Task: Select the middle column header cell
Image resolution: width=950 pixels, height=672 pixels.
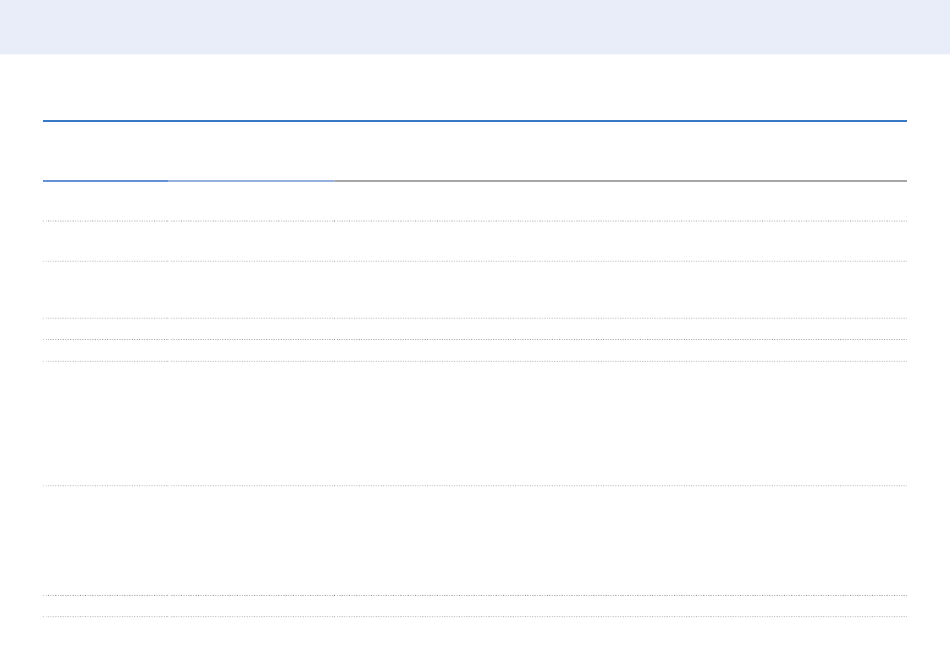Action: pyautogui.click(x=251, y=151)
